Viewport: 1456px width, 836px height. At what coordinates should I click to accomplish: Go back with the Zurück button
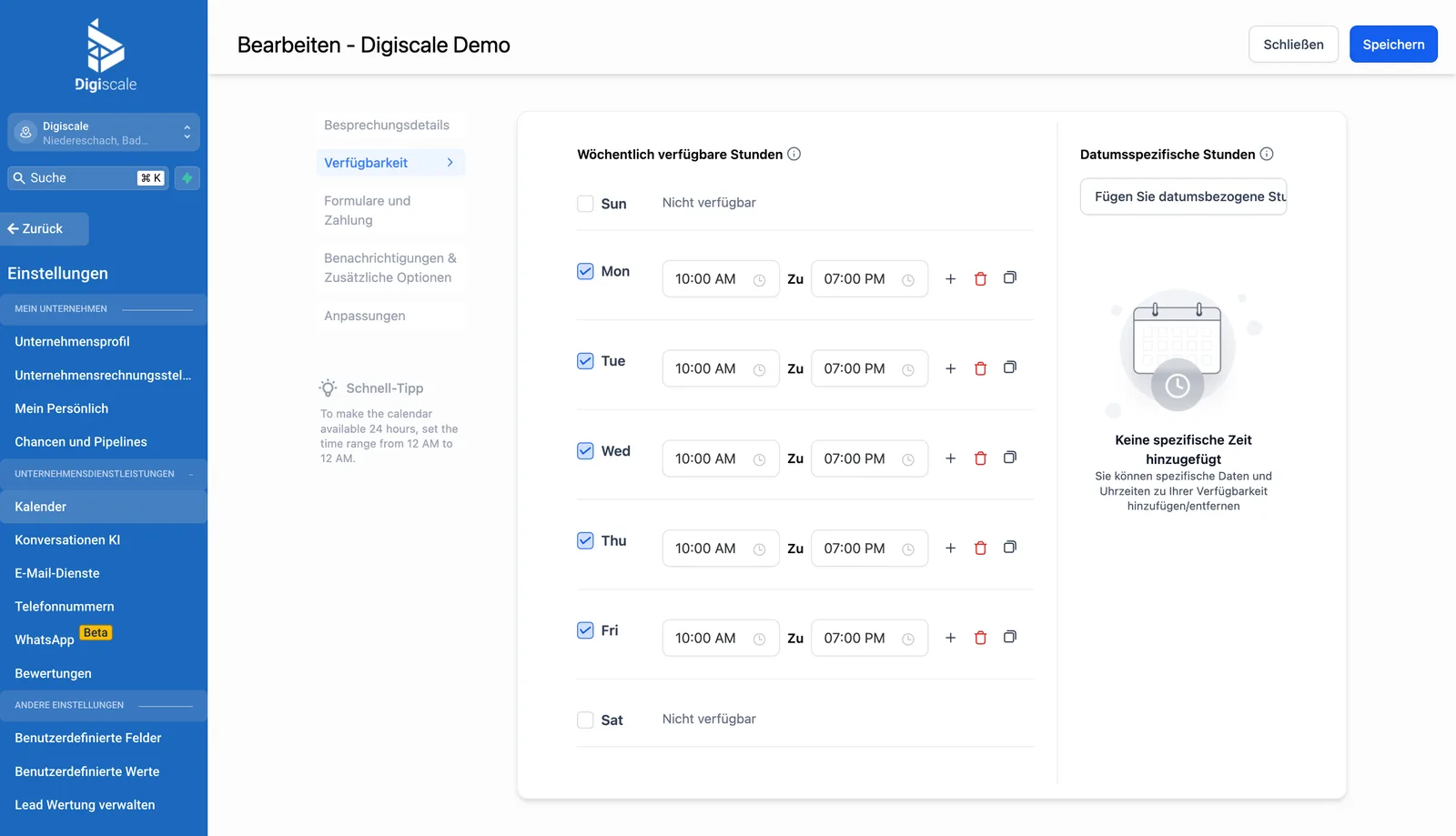click(x=45, y=229)
